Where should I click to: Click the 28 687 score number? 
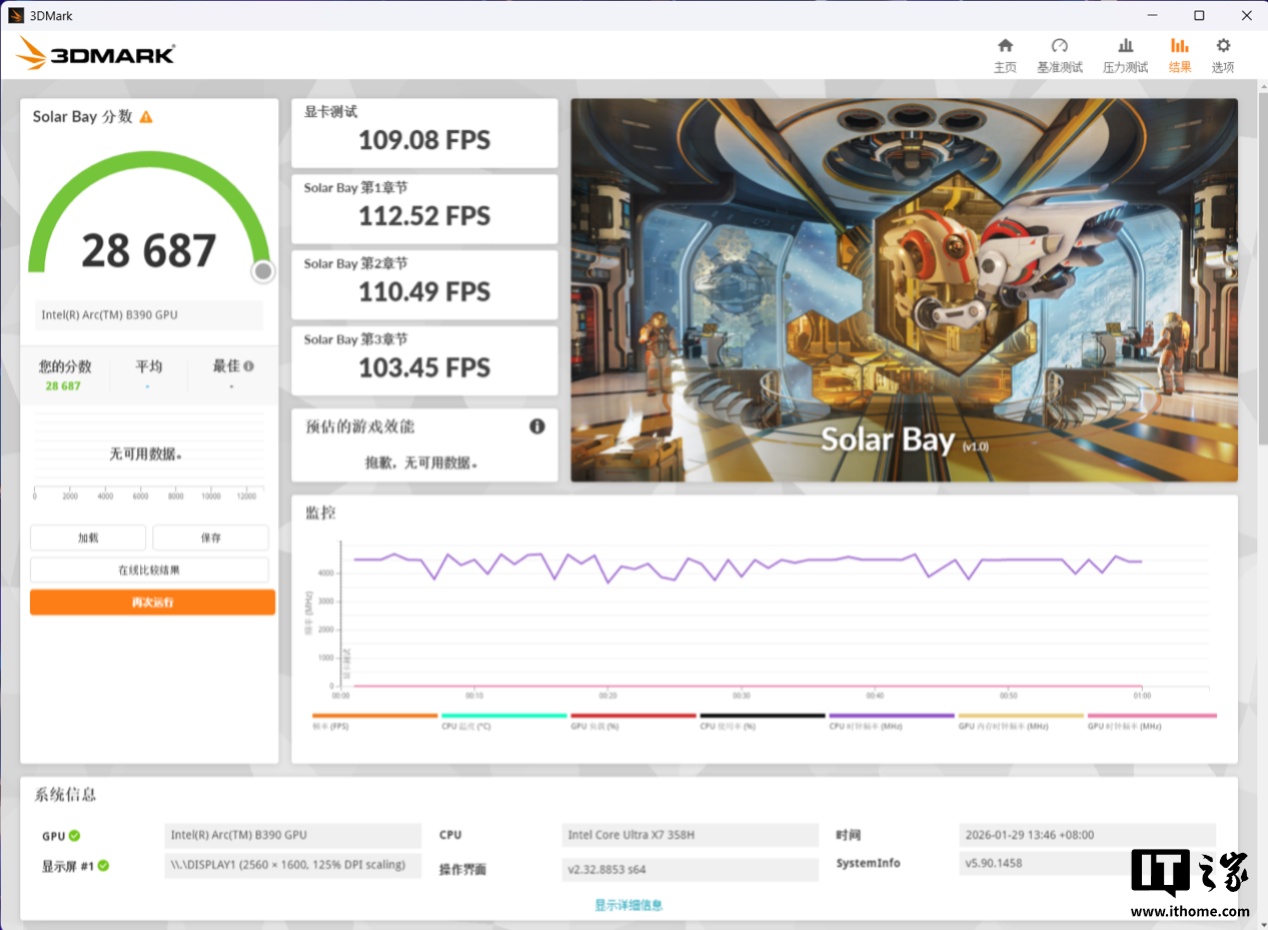(148, 251)
